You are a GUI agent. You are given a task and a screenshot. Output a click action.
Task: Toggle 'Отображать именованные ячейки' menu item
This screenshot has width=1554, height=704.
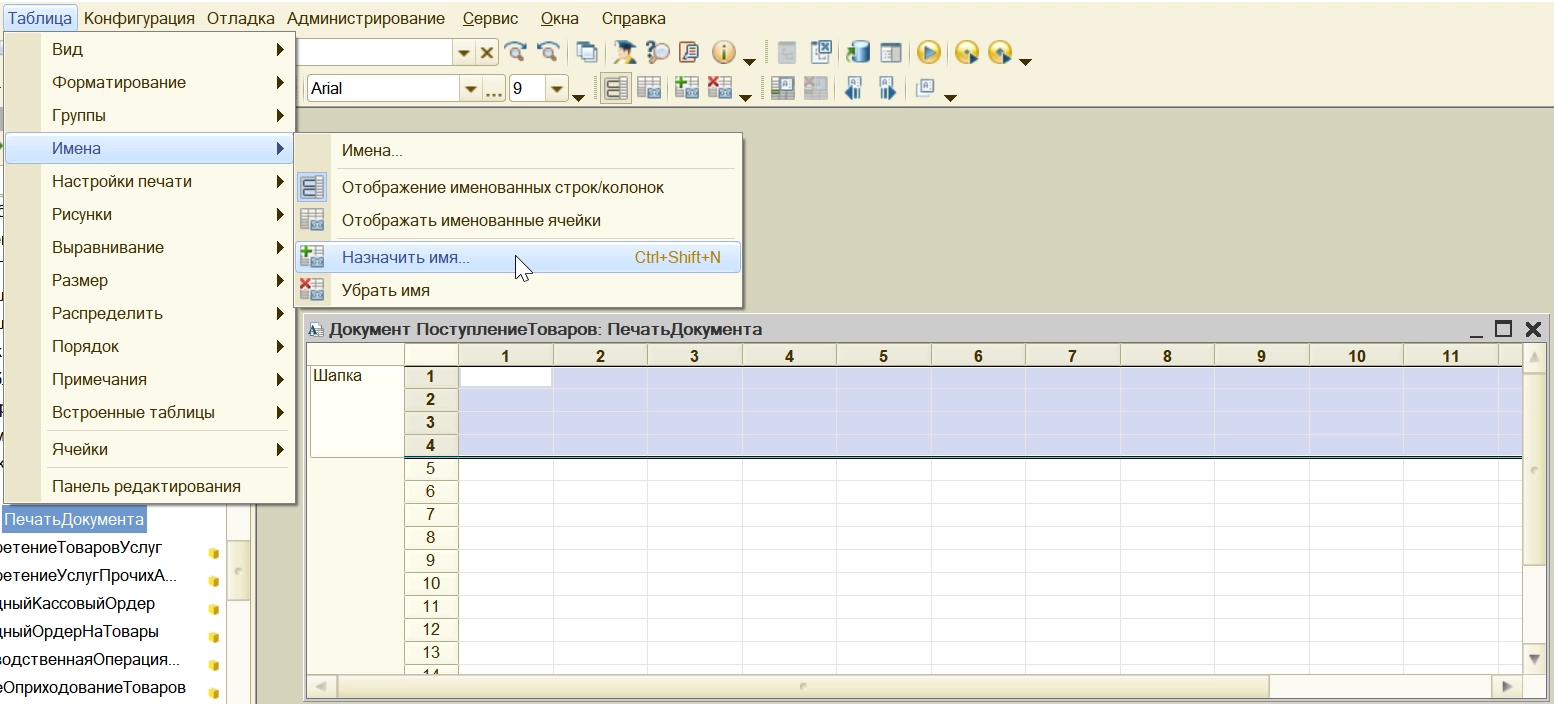click(x=470, y=220)
